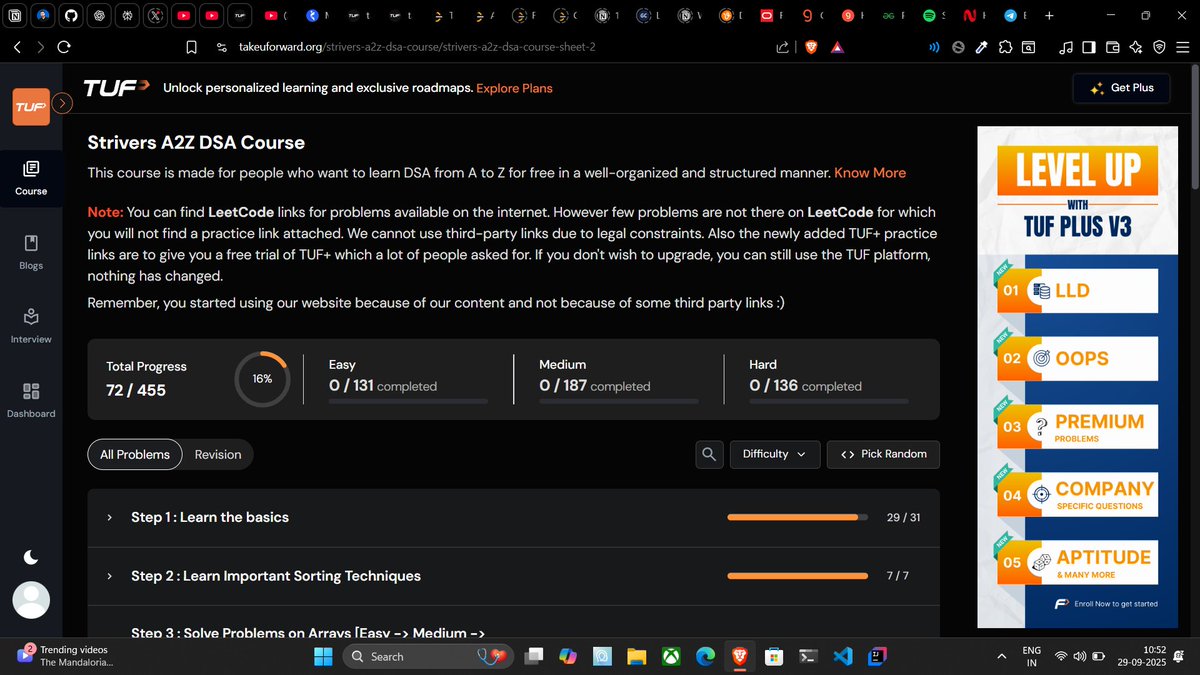Toggle dark mode moon icon
The image size is (1200, 675).
point(31,556)
